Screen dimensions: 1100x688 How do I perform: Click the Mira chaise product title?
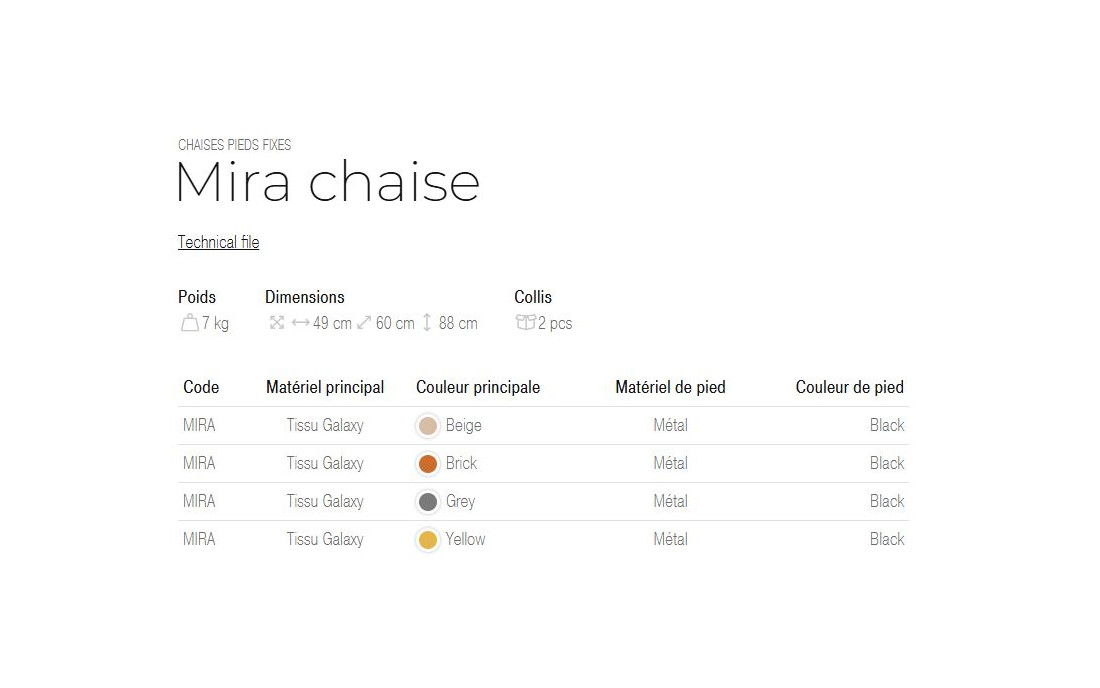tap(328, 183)
